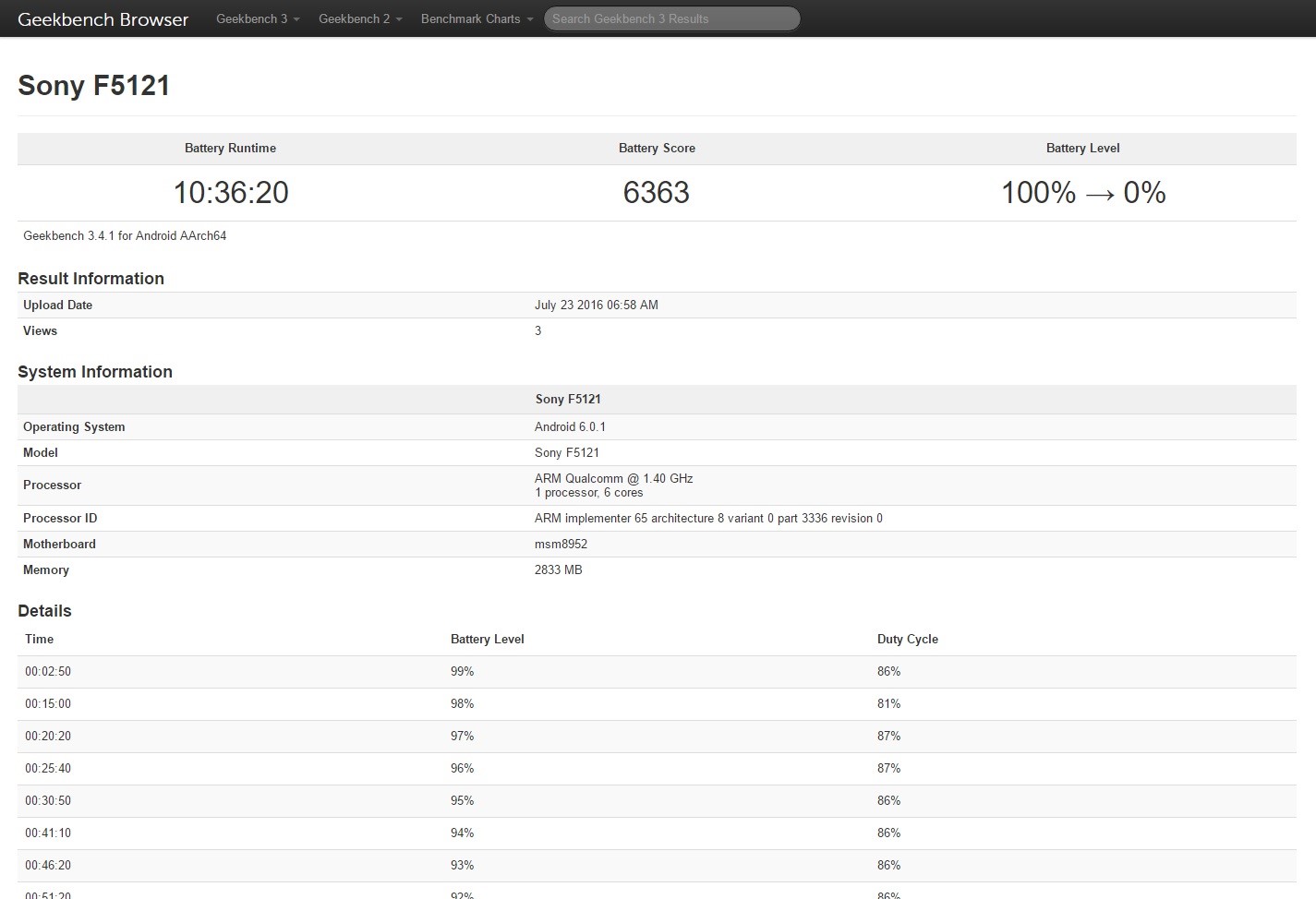This screenshot has height=899, width=1316.
Task: Select the Upload Date row label
Action: point(57,305)
